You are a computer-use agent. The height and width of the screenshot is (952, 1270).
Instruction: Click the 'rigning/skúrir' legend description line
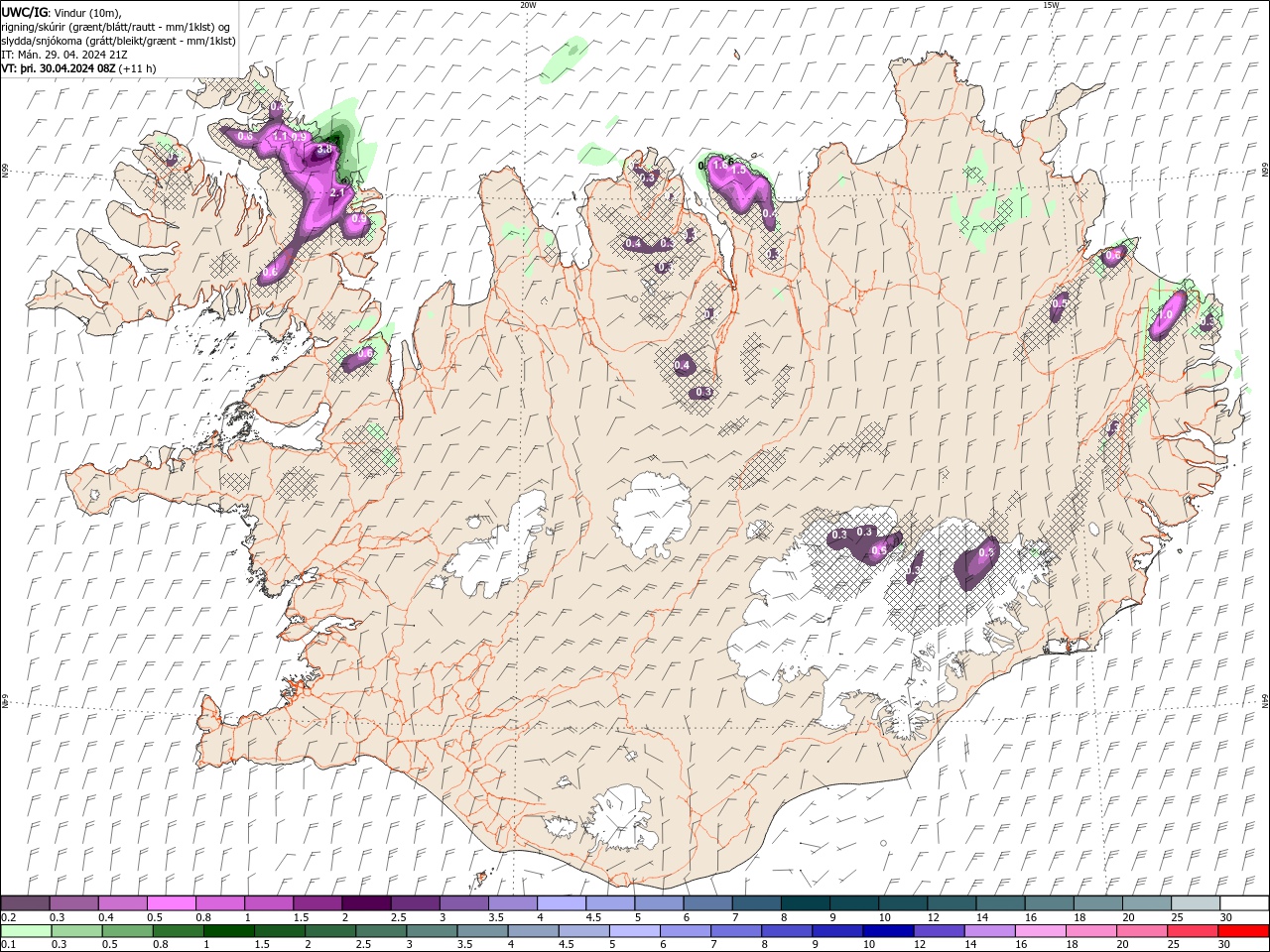click(117, 27)
